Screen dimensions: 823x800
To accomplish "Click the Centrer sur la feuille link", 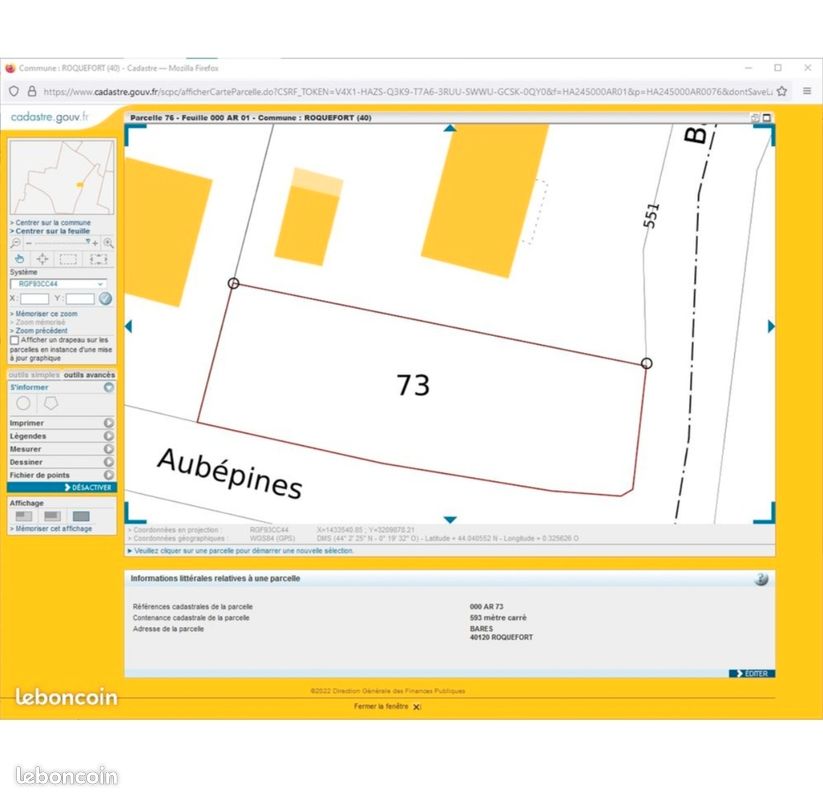I will [x=50, y=231].
